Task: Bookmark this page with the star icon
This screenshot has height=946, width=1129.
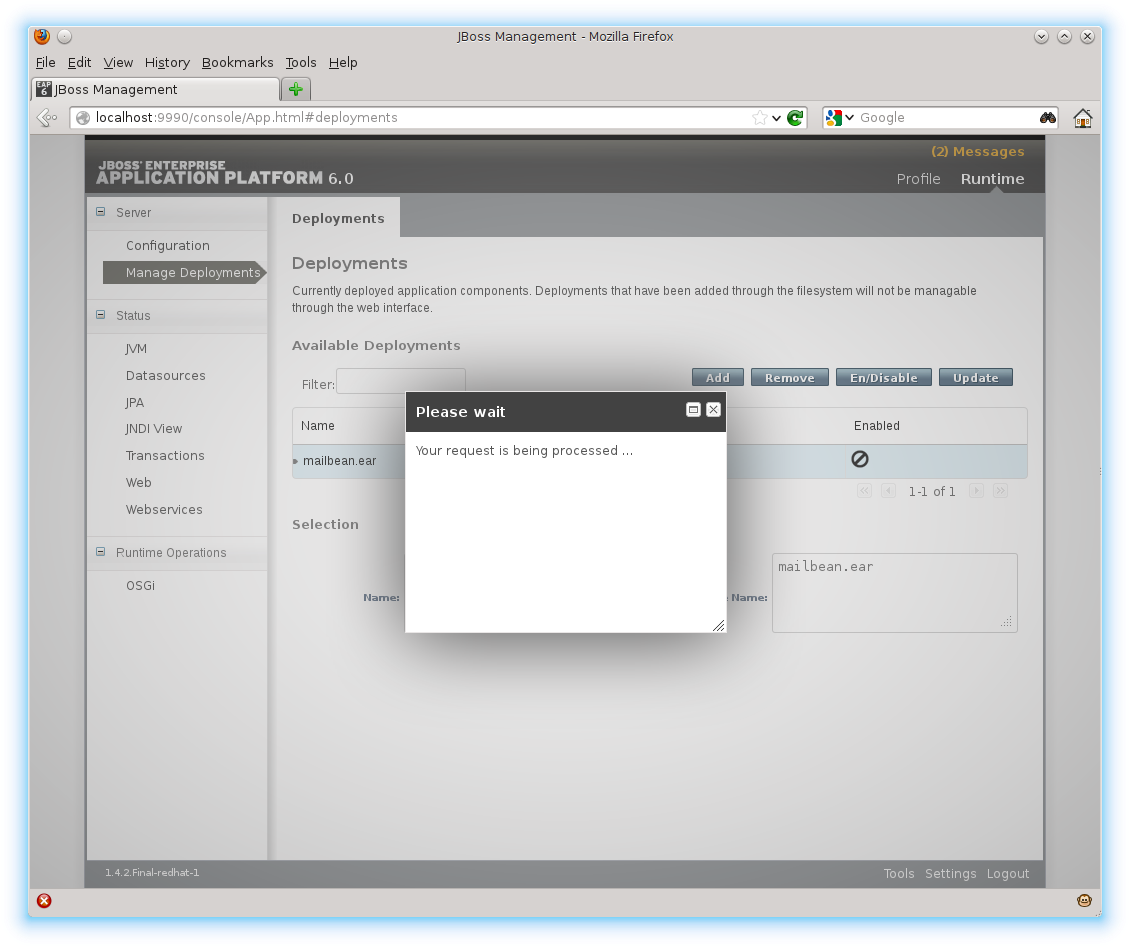Action: coord(759,117)
